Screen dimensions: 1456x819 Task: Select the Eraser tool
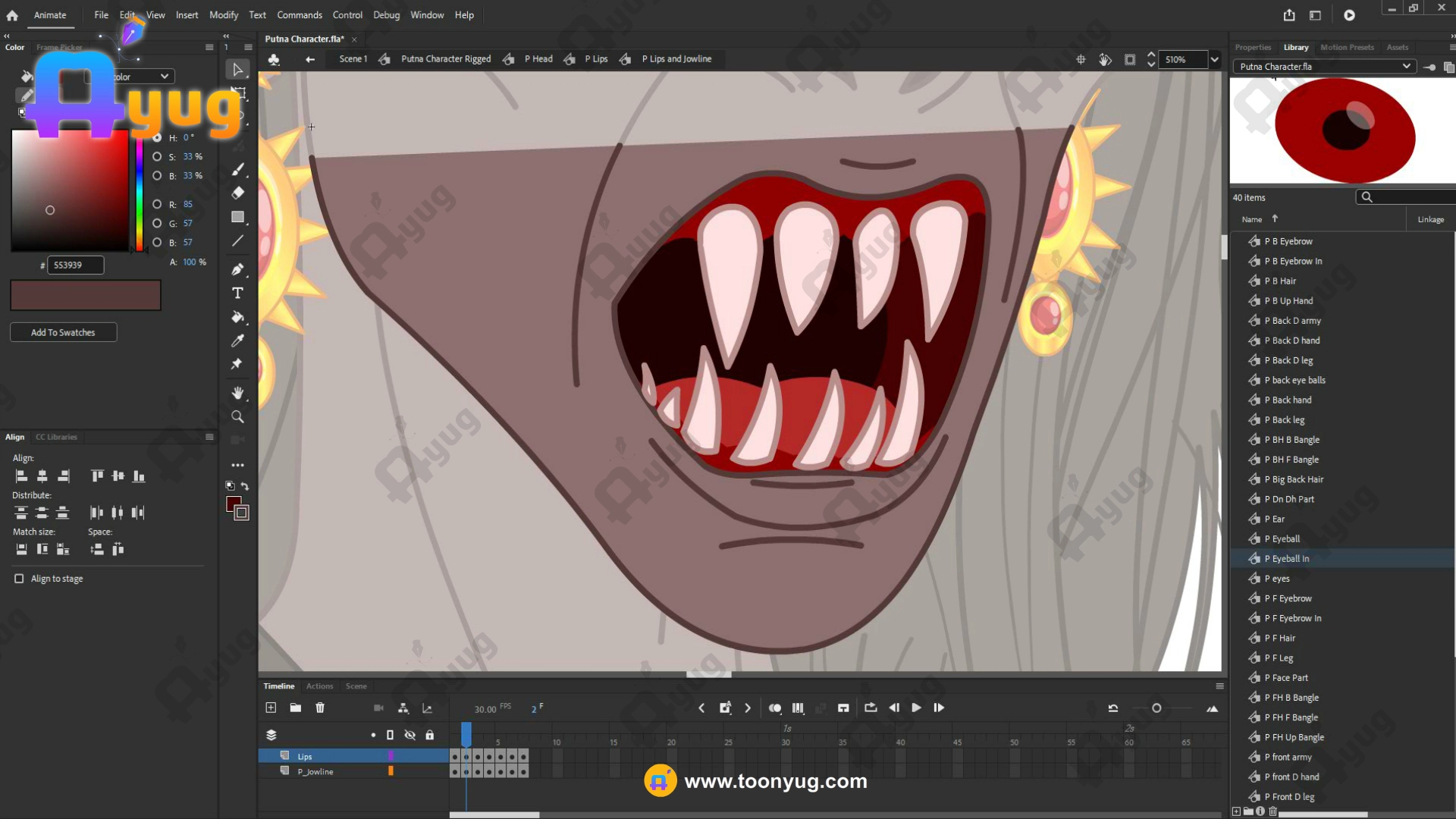[x=237, y=193]
